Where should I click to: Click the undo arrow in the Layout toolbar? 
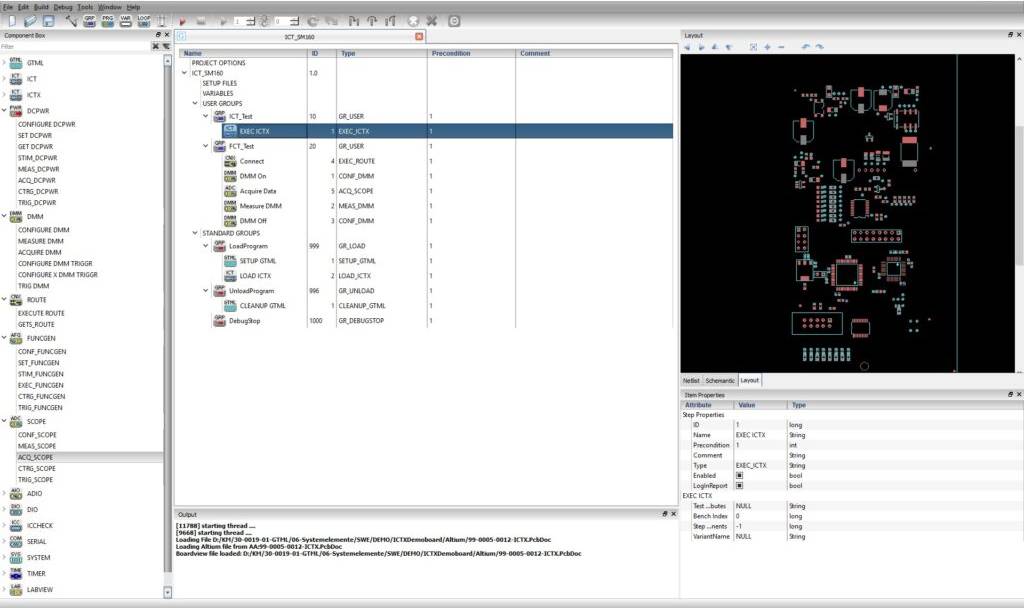pyautogui.click(x=804, y=47)
